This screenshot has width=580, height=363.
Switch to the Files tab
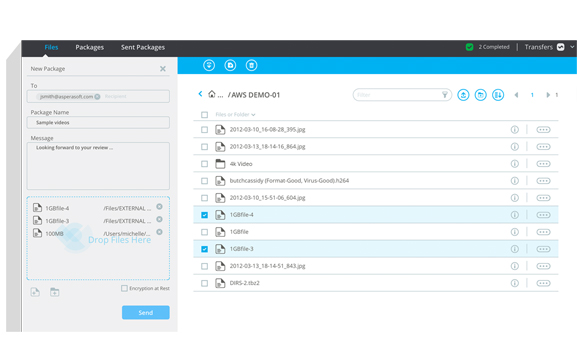[51, 47]
